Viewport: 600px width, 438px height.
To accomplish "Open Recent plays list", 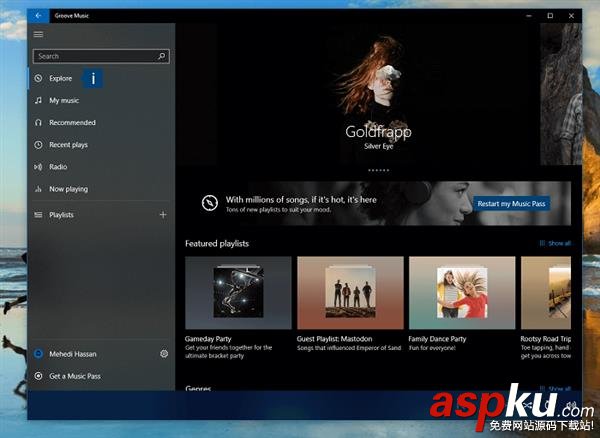I will [101, 145].
